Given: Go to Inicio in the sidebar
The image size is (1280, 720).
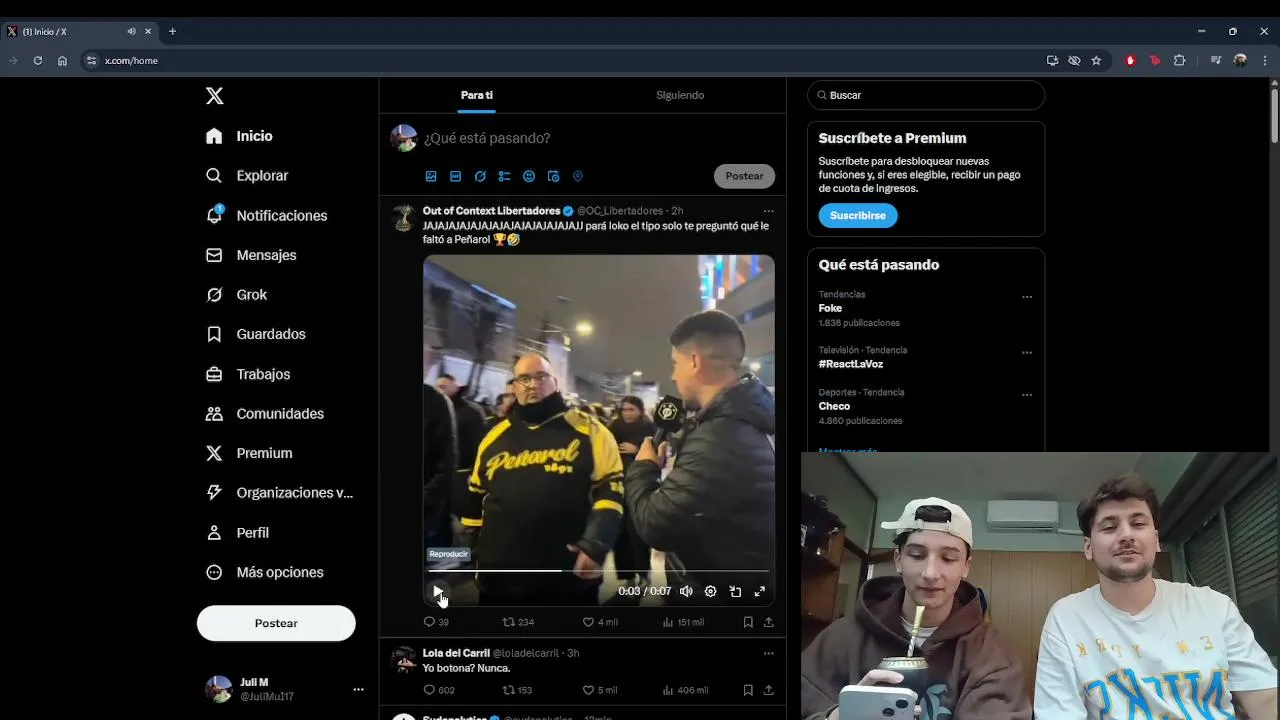Looking at the screenshot, I should tap(239, 136).
